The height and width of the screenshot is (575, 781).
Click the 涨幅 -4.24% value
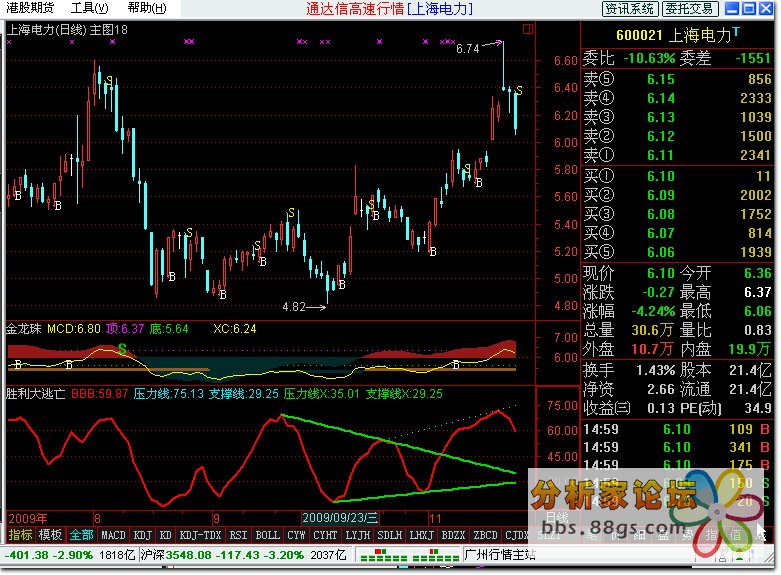point(653,311)
